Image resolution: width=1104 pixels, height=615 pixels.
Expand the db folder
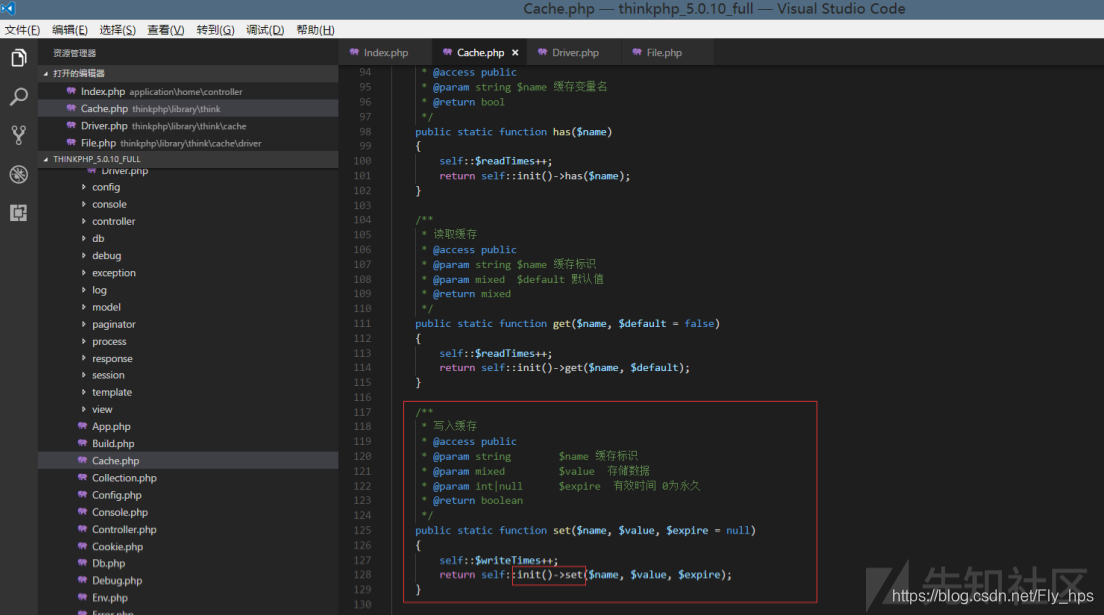98,239
